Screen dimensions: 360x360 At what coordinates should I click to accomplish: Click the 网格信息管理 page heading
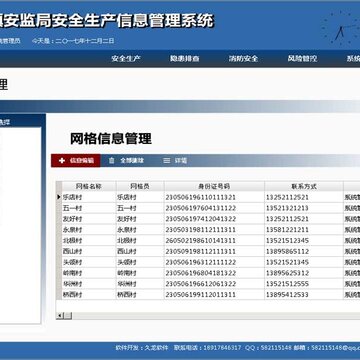click(x=111, y=139)
